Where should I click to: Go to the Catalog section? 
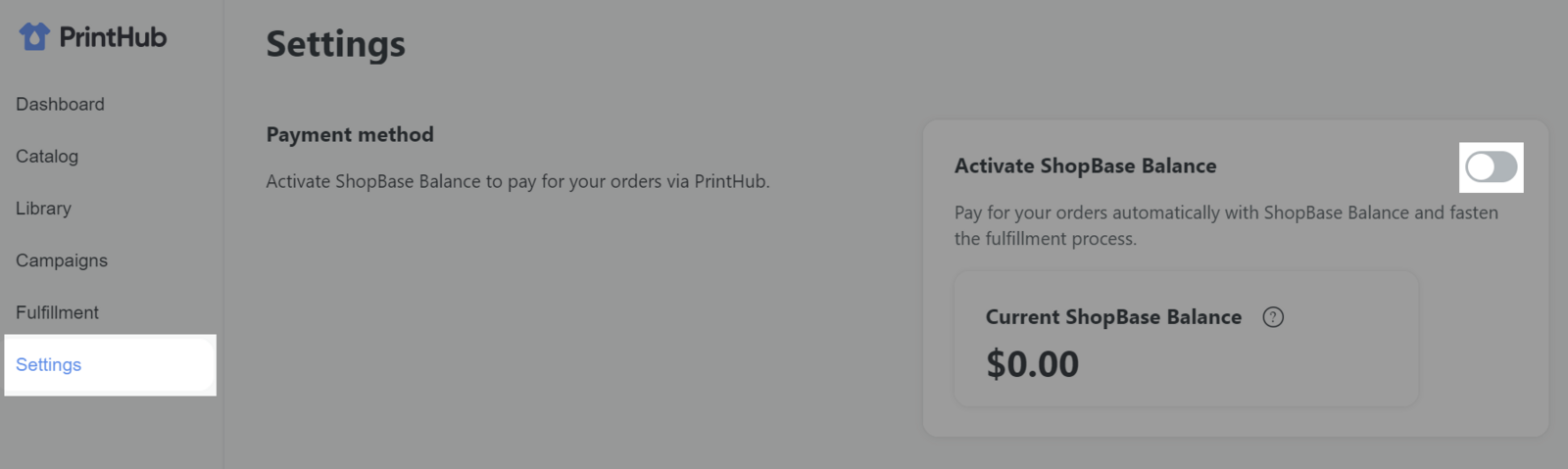47,157
